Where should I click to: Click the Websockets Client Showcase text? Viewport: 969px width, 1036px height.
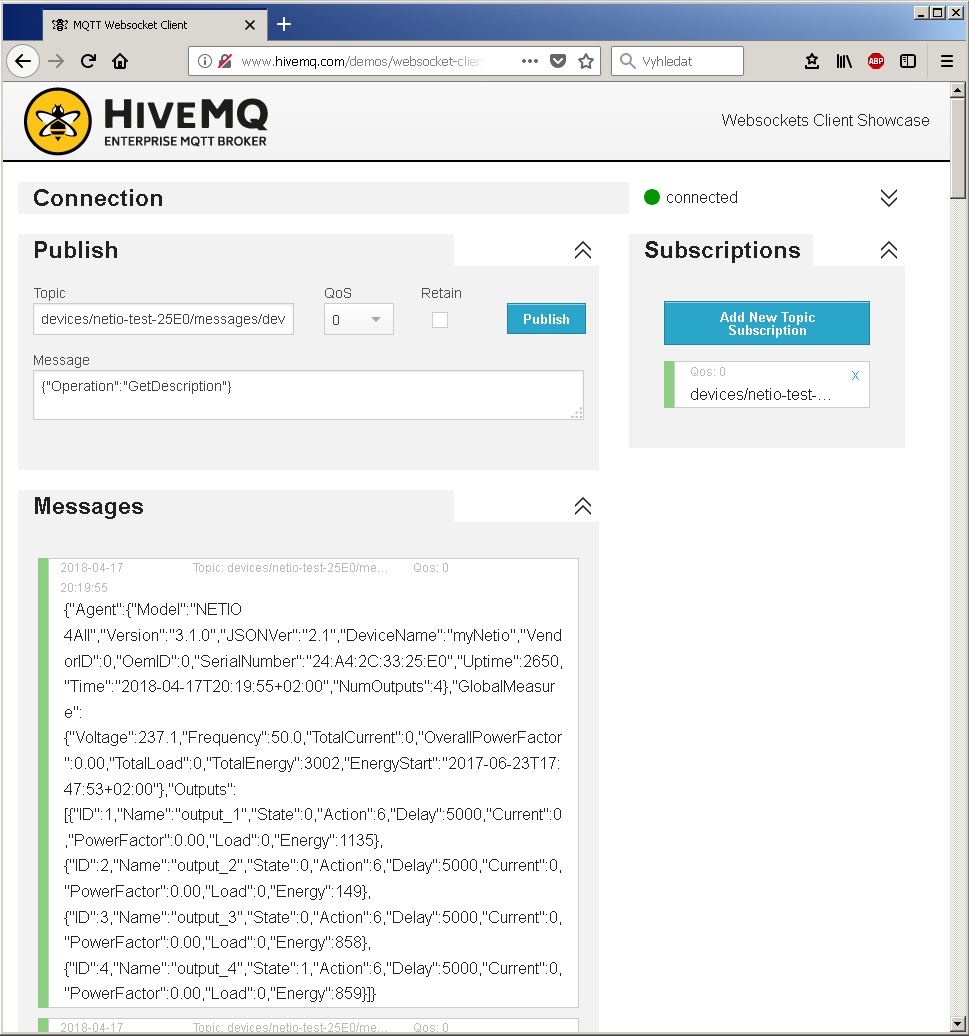coord(825,120)
